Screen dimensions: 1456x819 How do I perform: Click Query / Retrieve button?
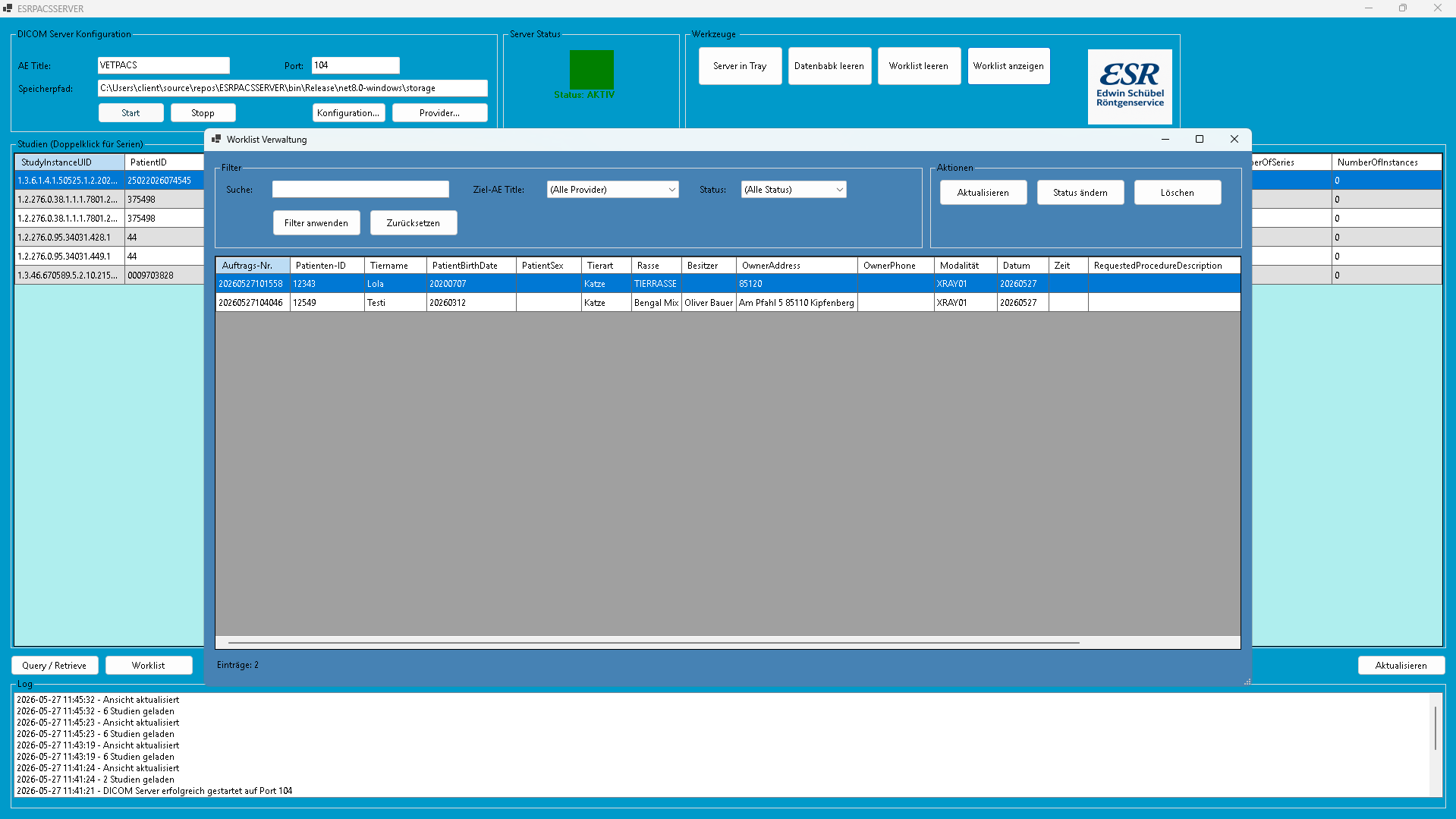coord(55,666)
